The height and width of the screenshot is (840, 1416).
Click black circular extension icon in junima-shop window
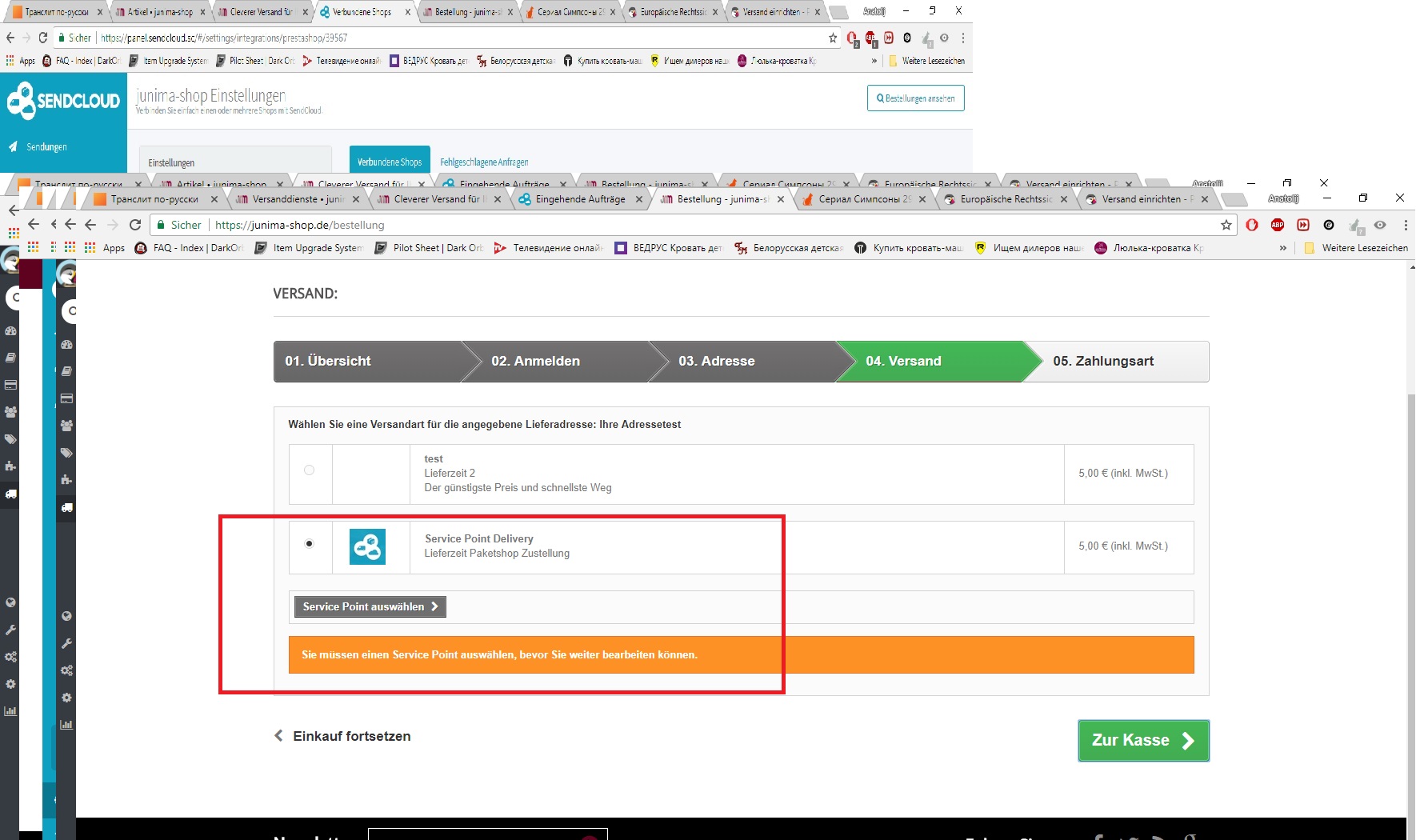(1329, 225)
